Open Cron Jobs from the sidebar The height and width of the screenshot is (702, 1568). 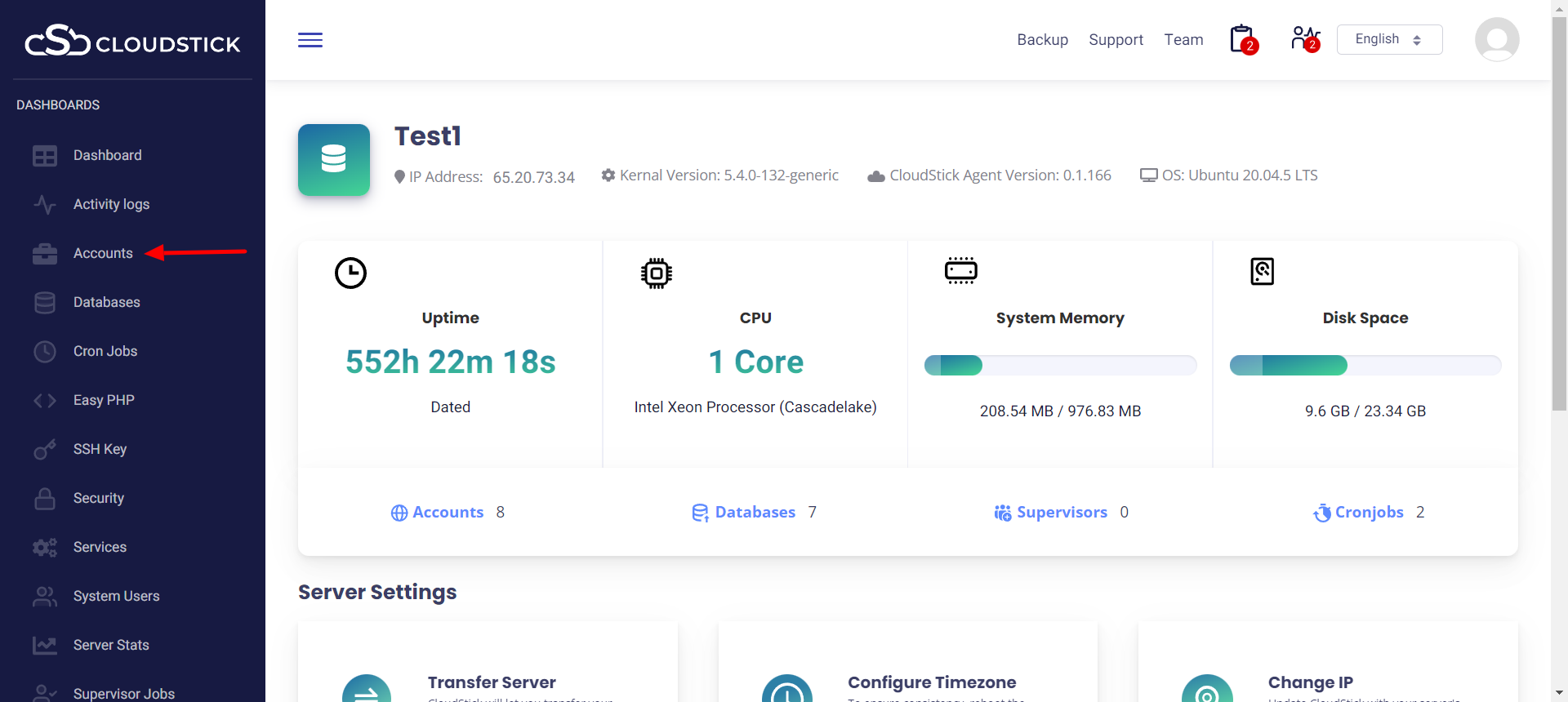pos(105,351)
